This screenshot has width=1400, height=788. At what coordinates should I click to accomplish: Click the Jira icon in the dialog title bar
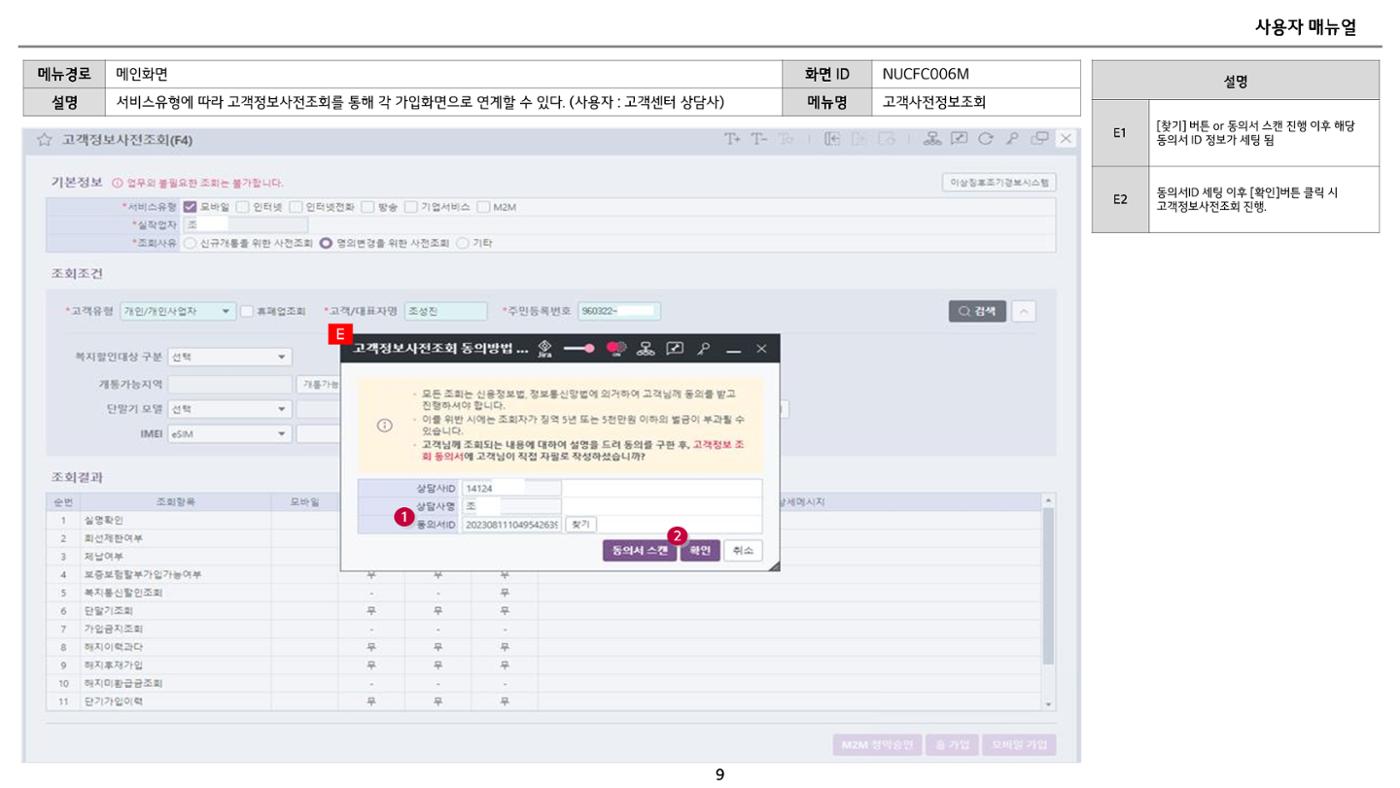click(545, 347)
